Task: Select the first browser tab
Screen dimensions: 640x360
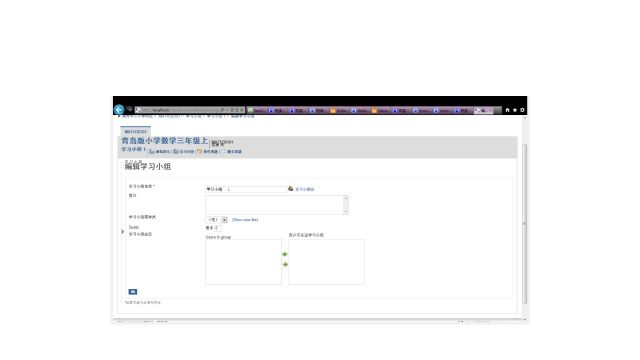Action: [x=257, y=110]
